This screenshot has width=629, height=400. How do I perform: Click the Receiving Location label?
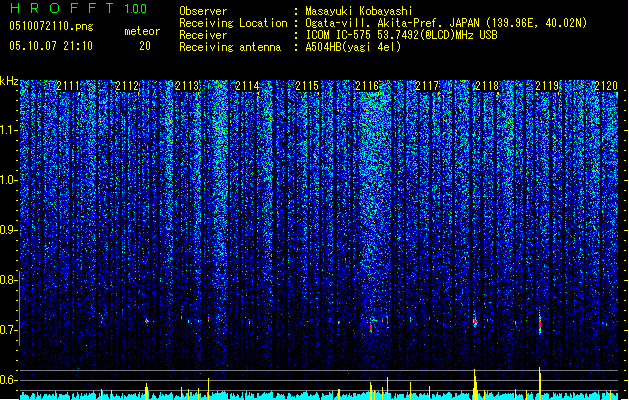pos(233,23)
